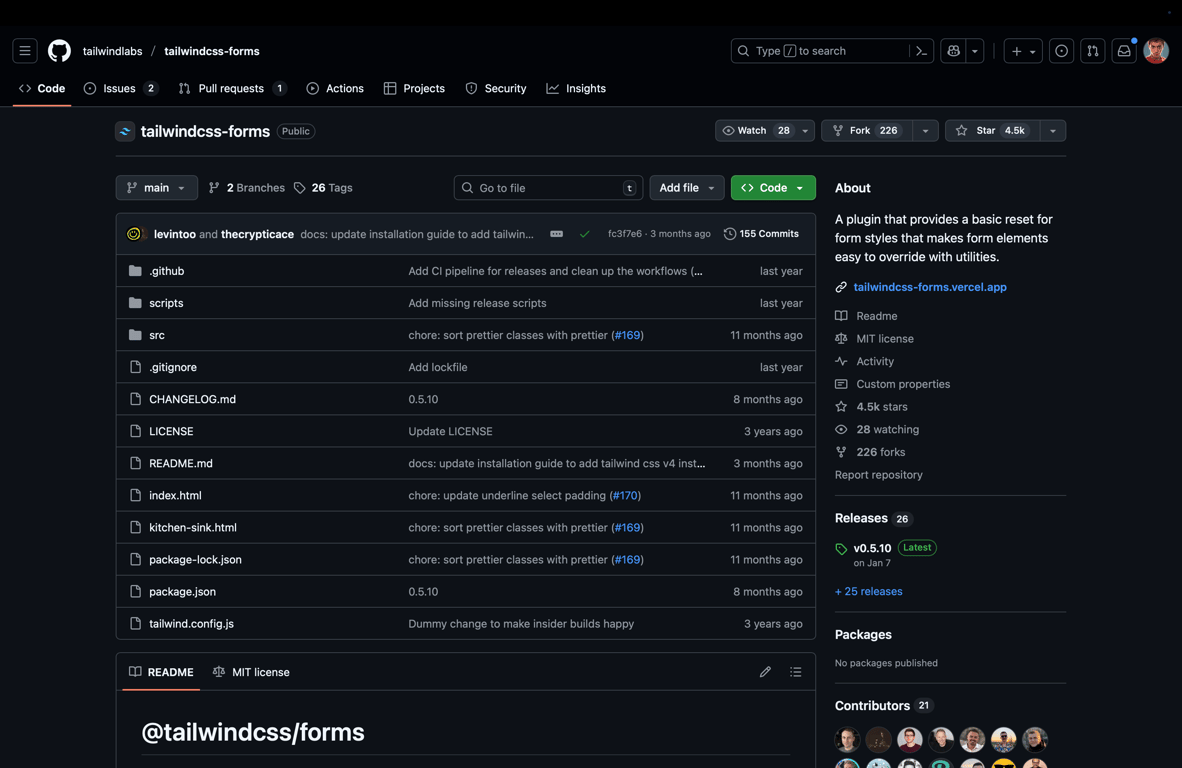View + 25 releases link
The height and width of the screenshot is (768, 1182).
pos(868,591)
